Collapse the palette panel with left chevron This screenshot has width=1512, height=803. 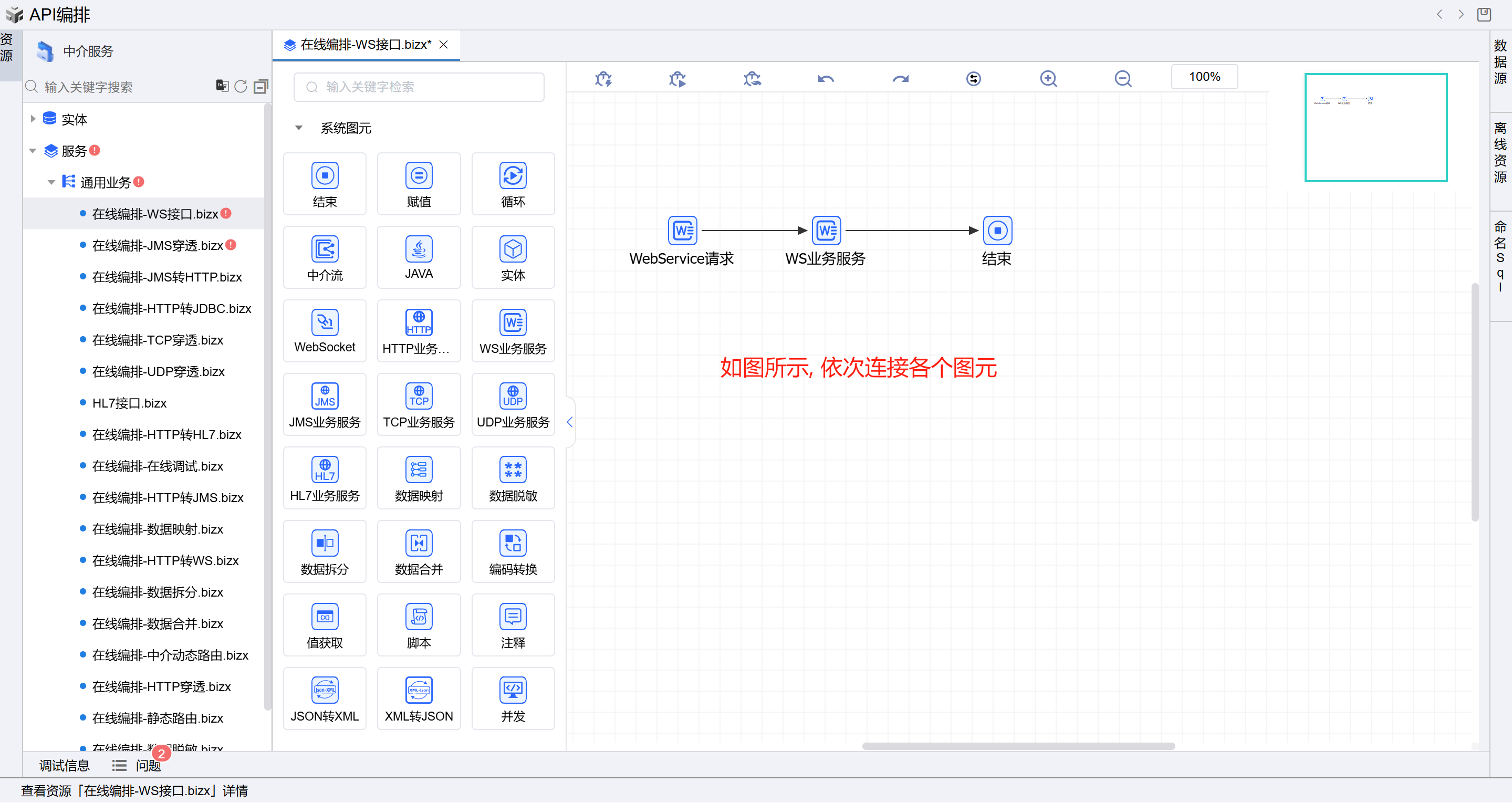point(569,422)
